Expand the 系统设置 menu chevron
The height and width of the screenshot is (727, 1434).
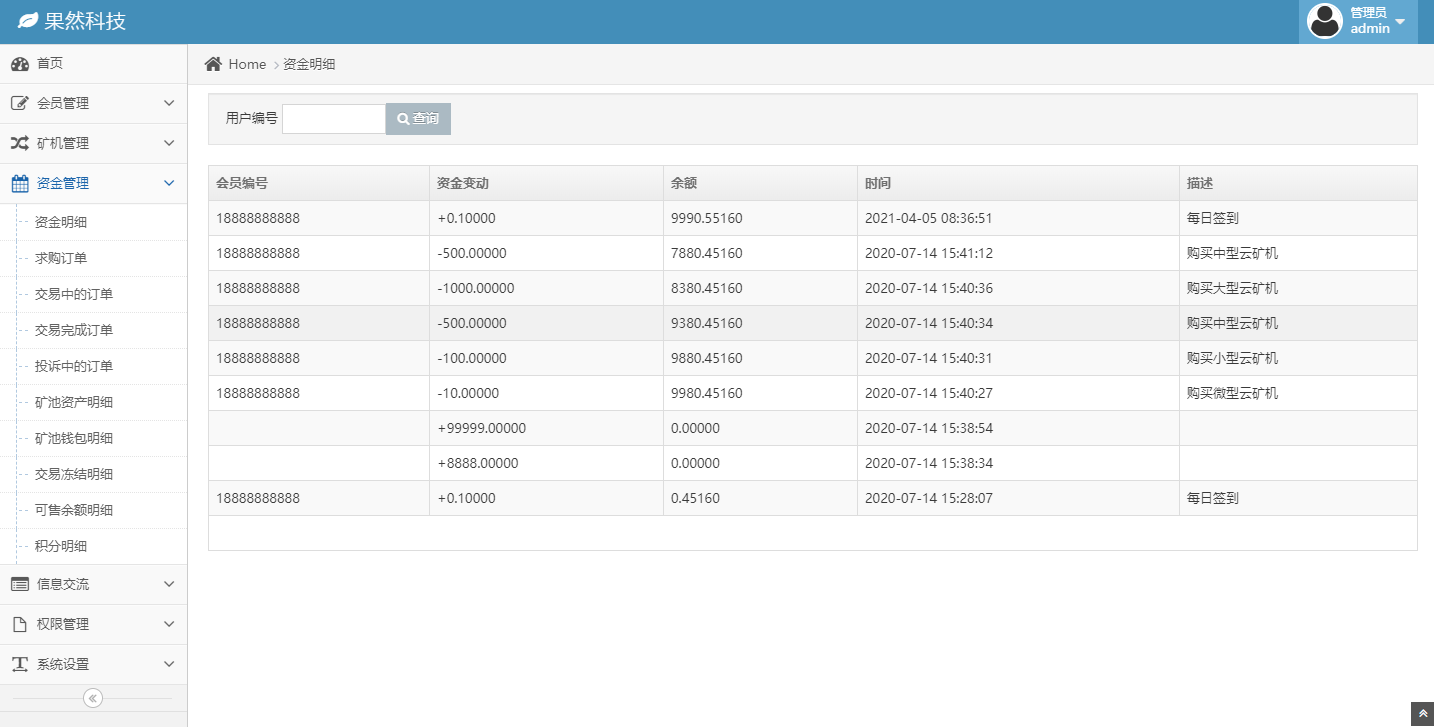169,664
